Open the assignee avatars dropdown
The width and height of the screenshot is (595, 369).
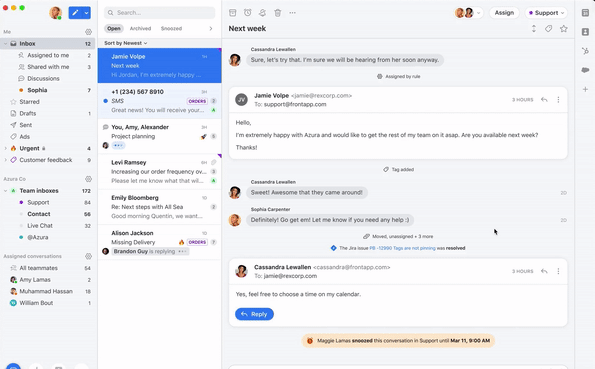pyautogui.click(x=468, y=13)
